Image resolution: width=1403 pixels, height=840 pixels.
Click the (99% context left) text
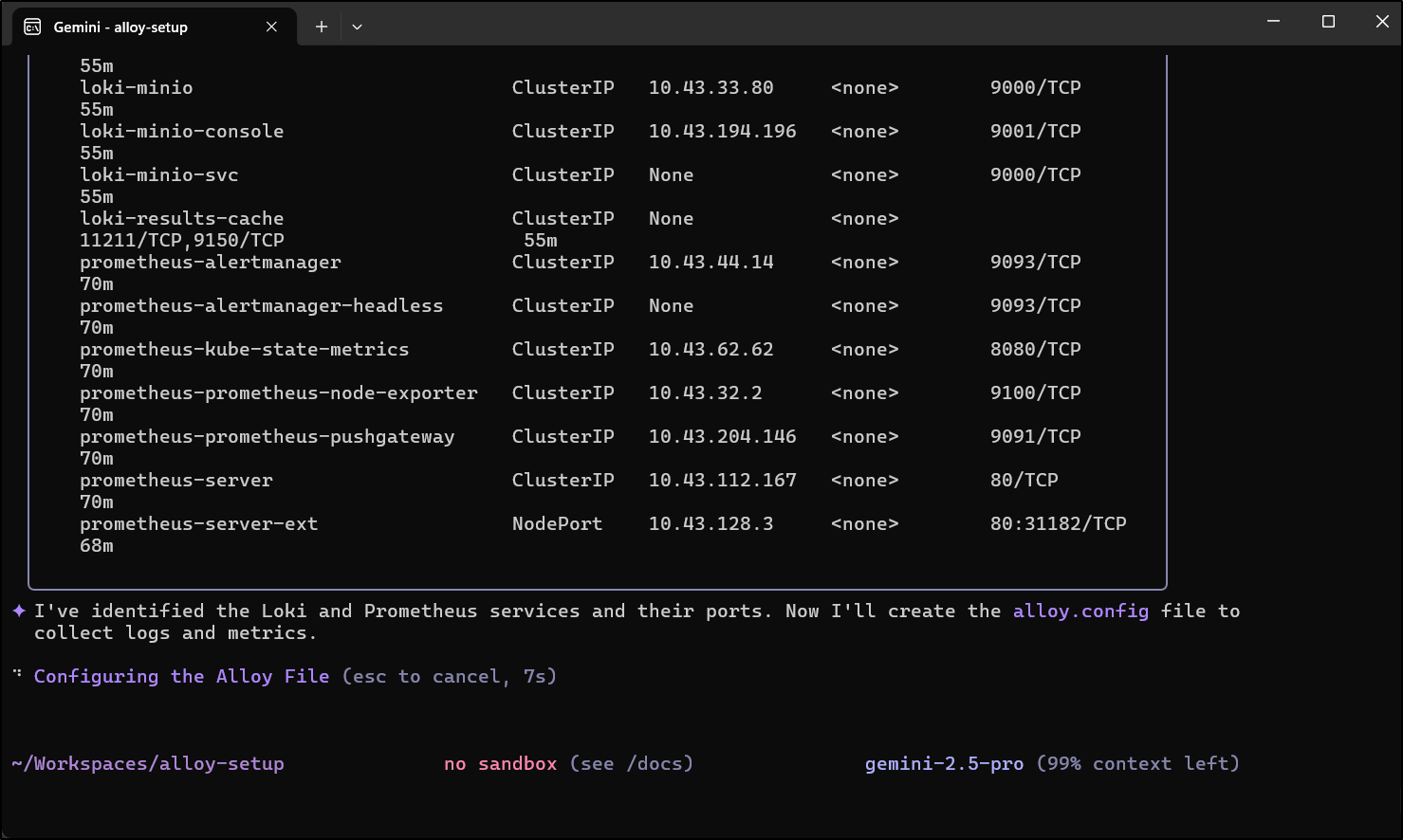point(1138,764)
